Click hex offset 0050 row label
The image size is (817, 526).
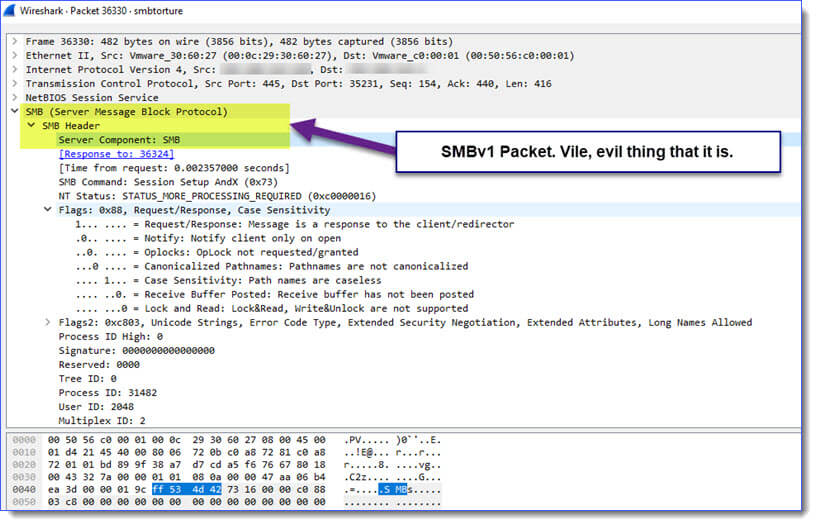[x=24, y=502]
